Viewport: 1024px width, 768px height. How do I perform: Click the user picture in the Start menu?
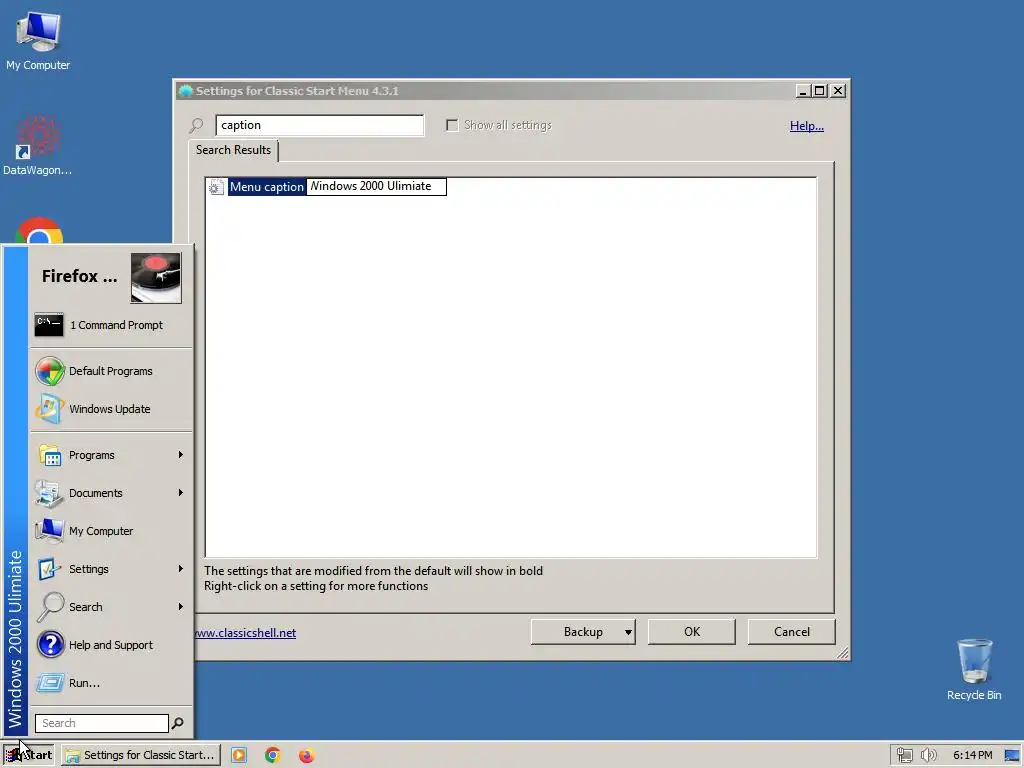point(155,278)
